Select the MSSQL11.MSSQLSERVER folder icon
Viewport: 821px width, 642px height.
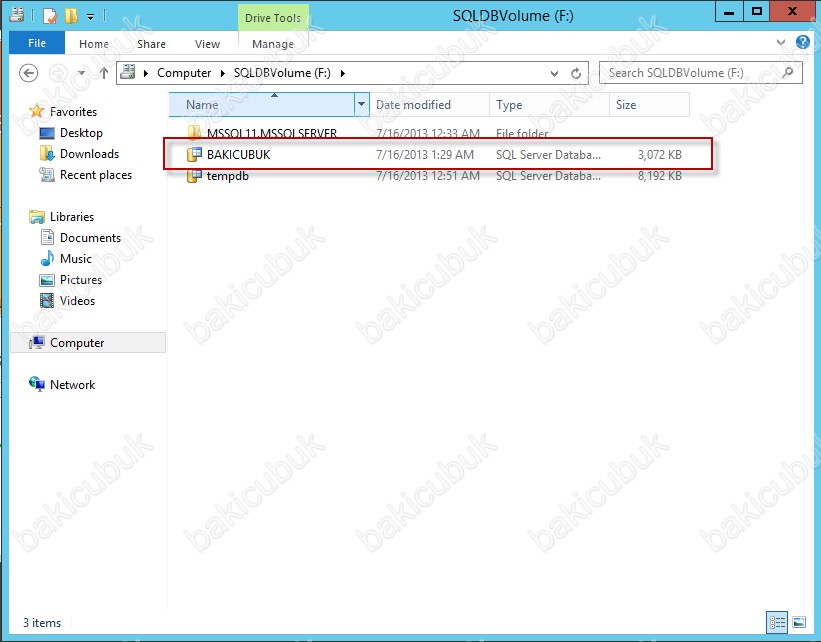tap(194, 132)
